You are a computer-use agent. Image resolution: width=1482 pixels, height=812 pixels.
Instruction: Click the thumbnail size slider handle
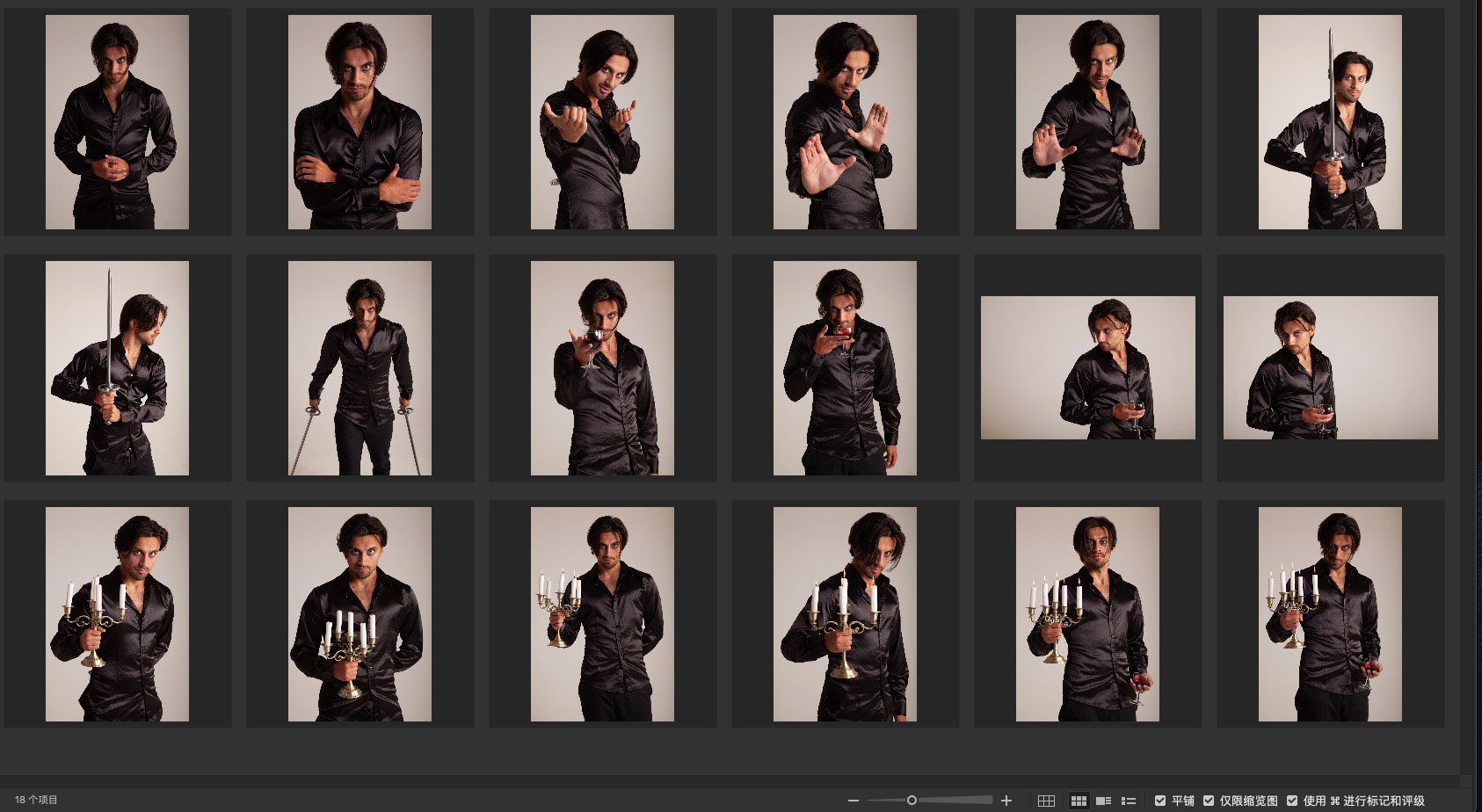coord(912,801)
